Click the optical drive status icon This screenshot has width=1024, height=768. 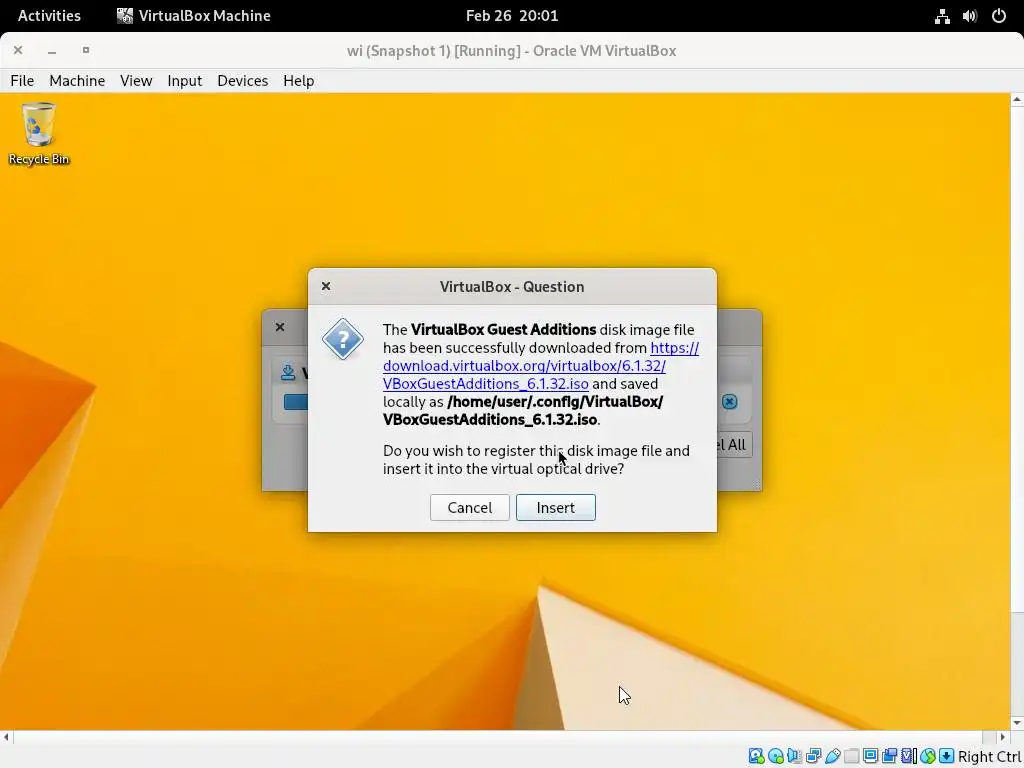click(775, 756)
